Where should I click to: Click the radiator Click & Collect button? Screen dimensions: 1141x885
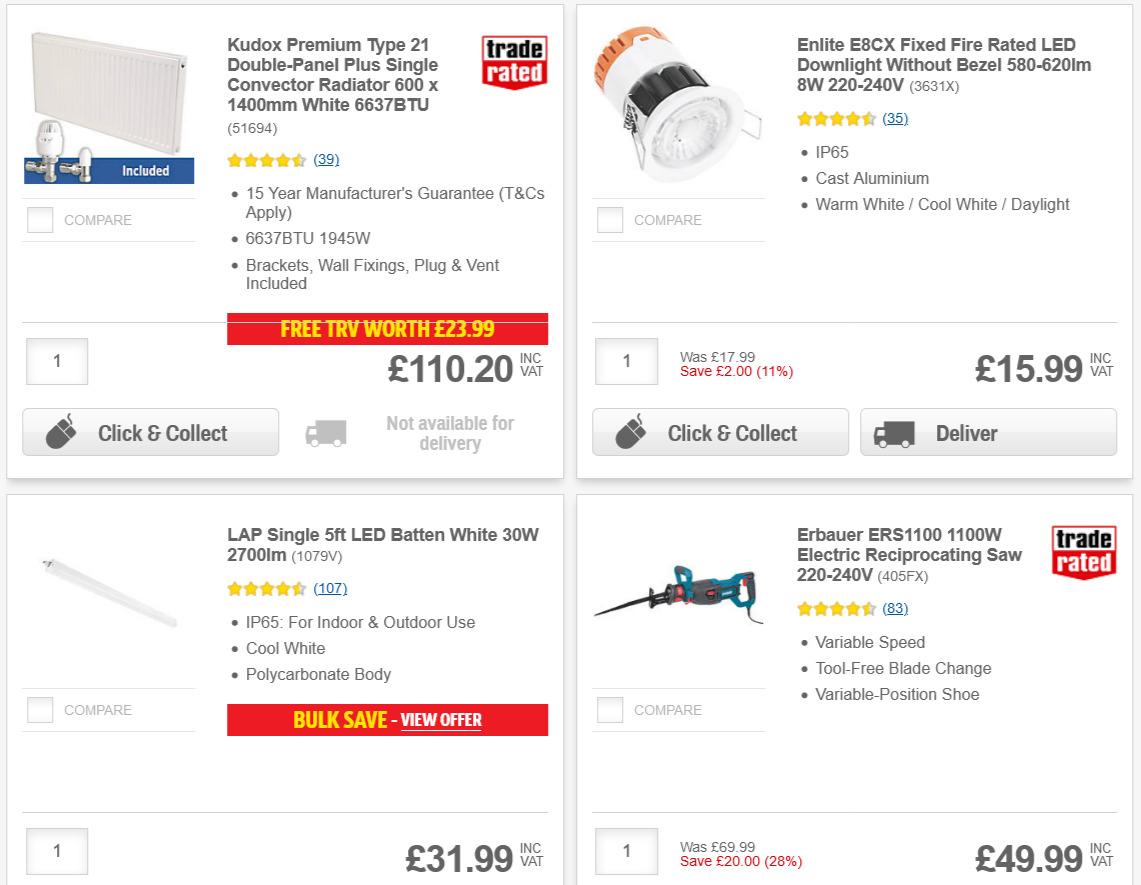coord(150,432)
